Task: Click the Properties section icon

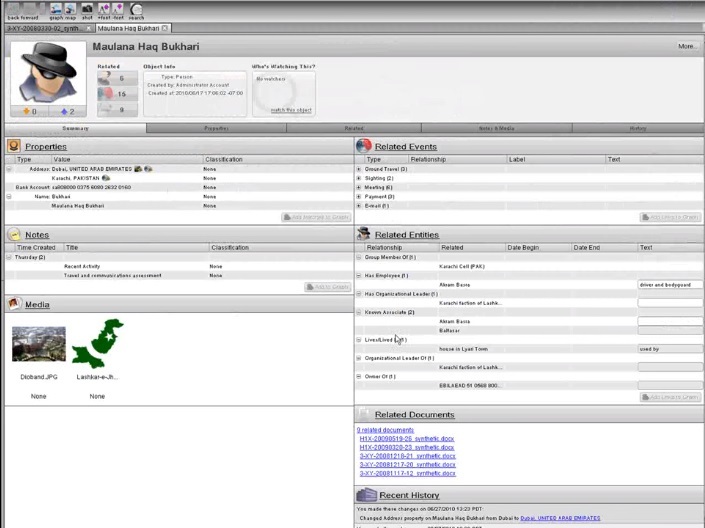Action: pyautogui.click(x=14, y=146)
